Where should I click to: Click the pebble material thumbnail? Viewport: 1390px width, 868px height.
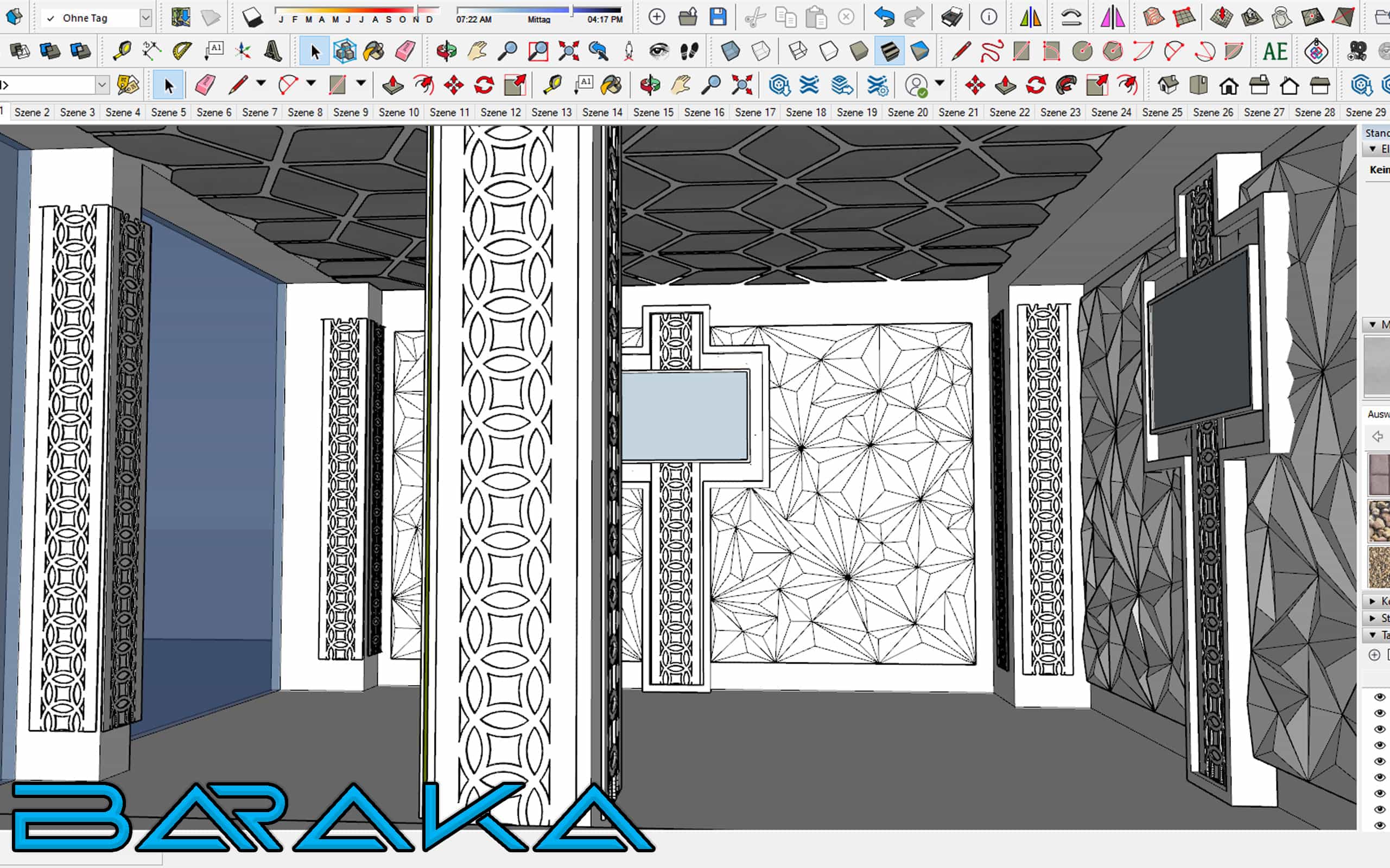point(1379,521)
